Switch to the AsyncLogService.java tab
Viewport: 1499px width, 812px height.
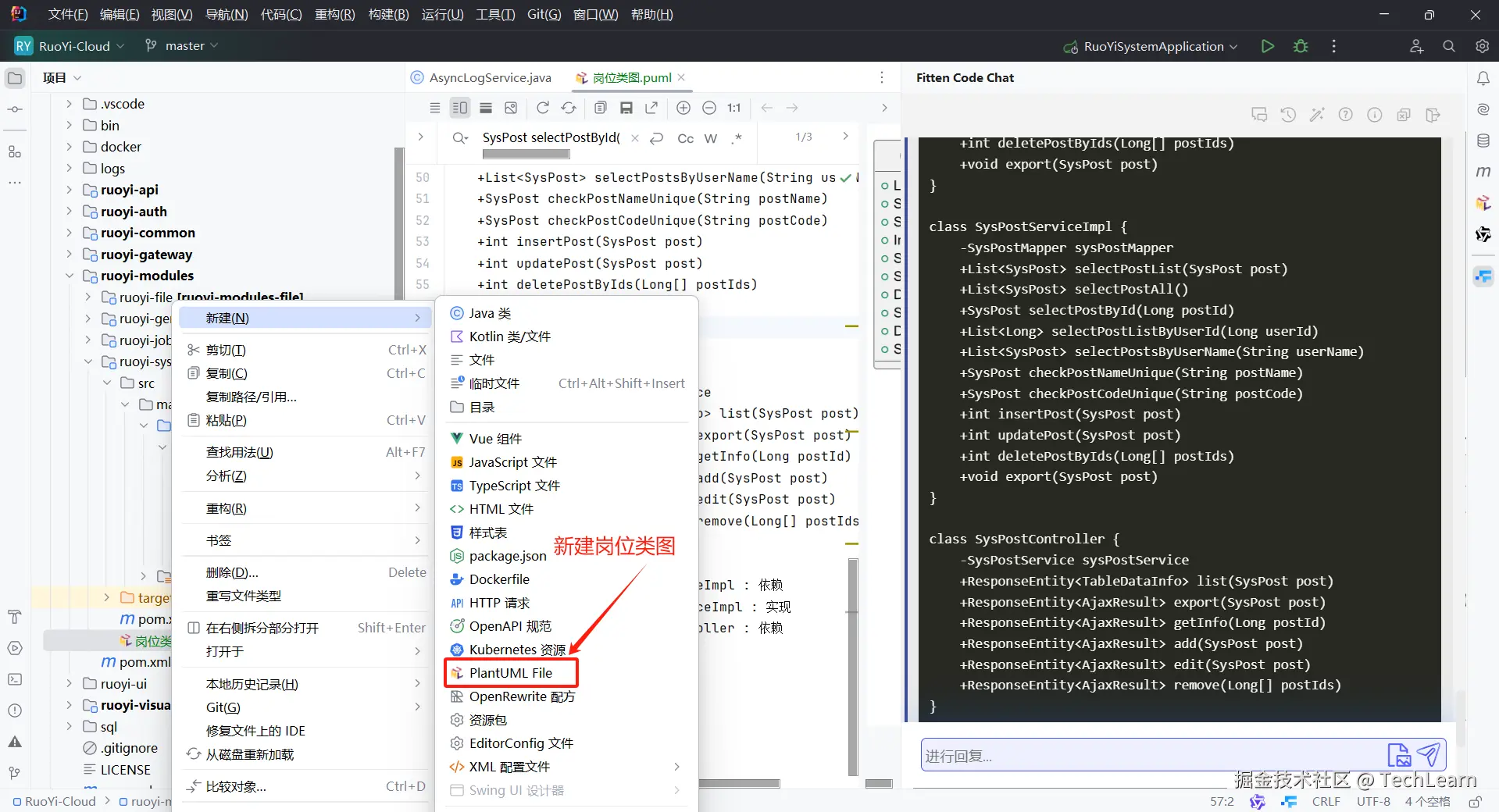click(x=481, y=78)
